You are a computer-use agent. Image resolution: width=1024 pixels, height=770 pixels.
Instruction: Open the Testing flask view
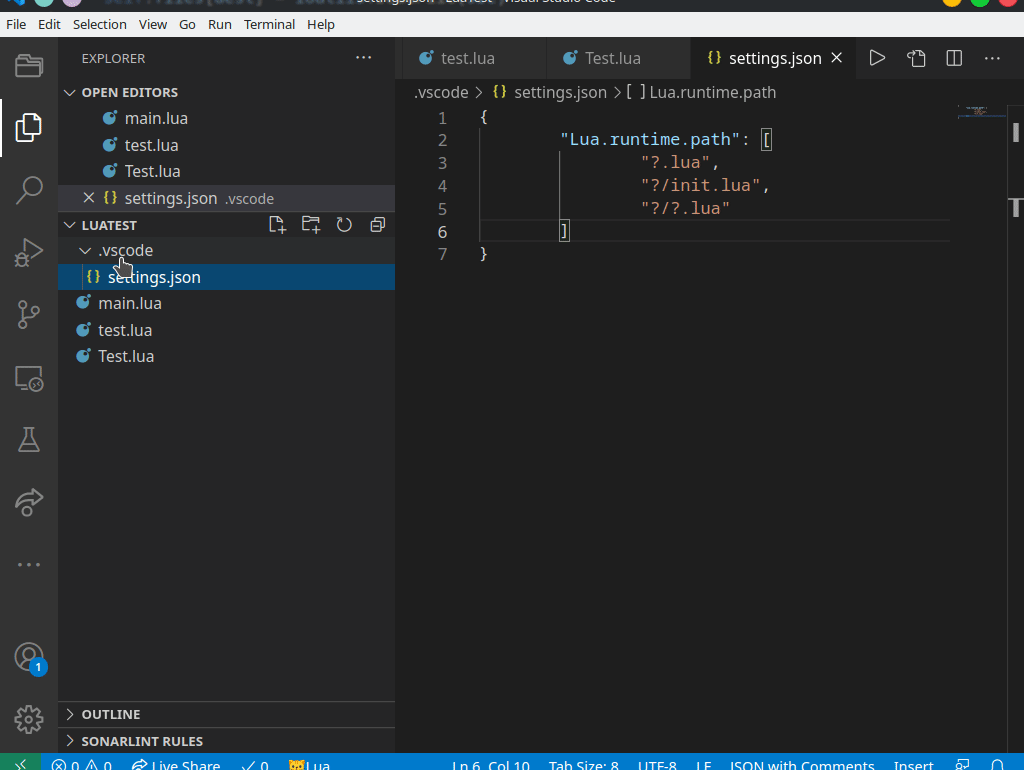pos(29,440)
